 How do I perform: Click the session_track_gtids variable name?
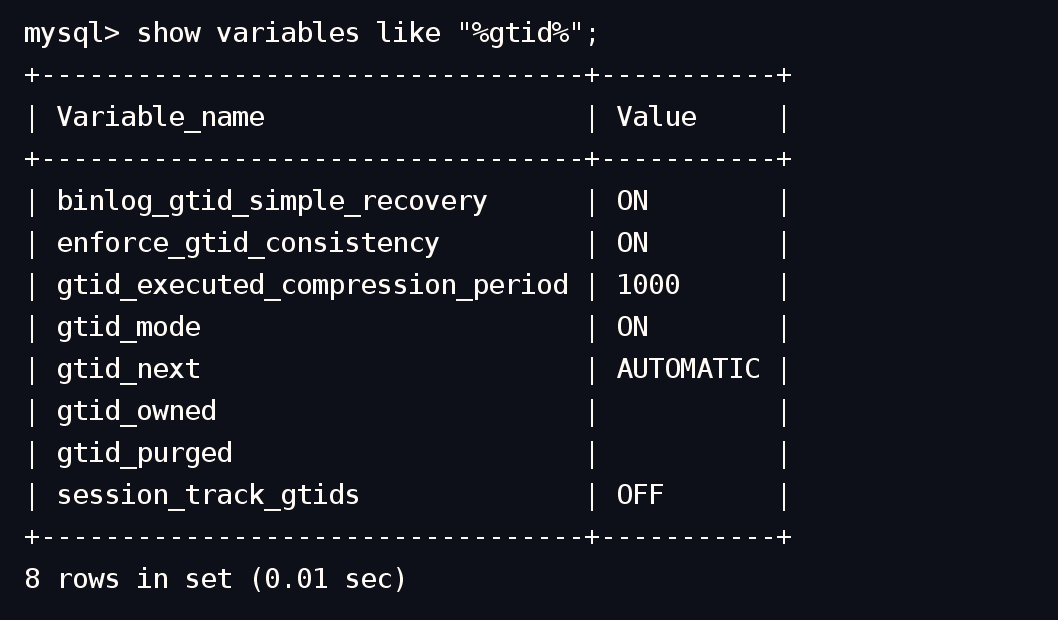coord(207,495)
